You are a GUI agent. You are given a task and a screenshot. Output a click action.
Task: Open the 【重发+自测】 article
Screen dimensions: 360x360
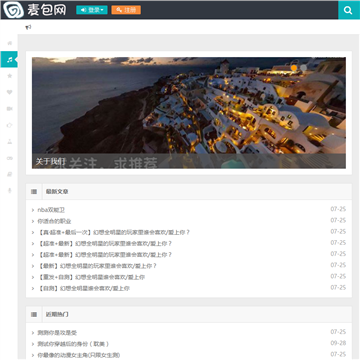pyautogui.click(x=91, y=277)
